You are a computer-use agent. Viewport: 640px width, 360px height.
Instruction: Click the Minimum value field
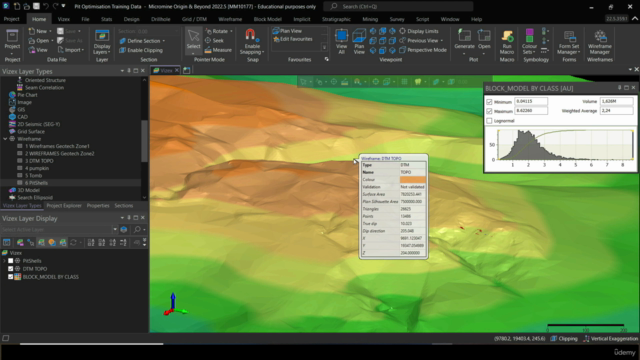(x=531, y=101)
